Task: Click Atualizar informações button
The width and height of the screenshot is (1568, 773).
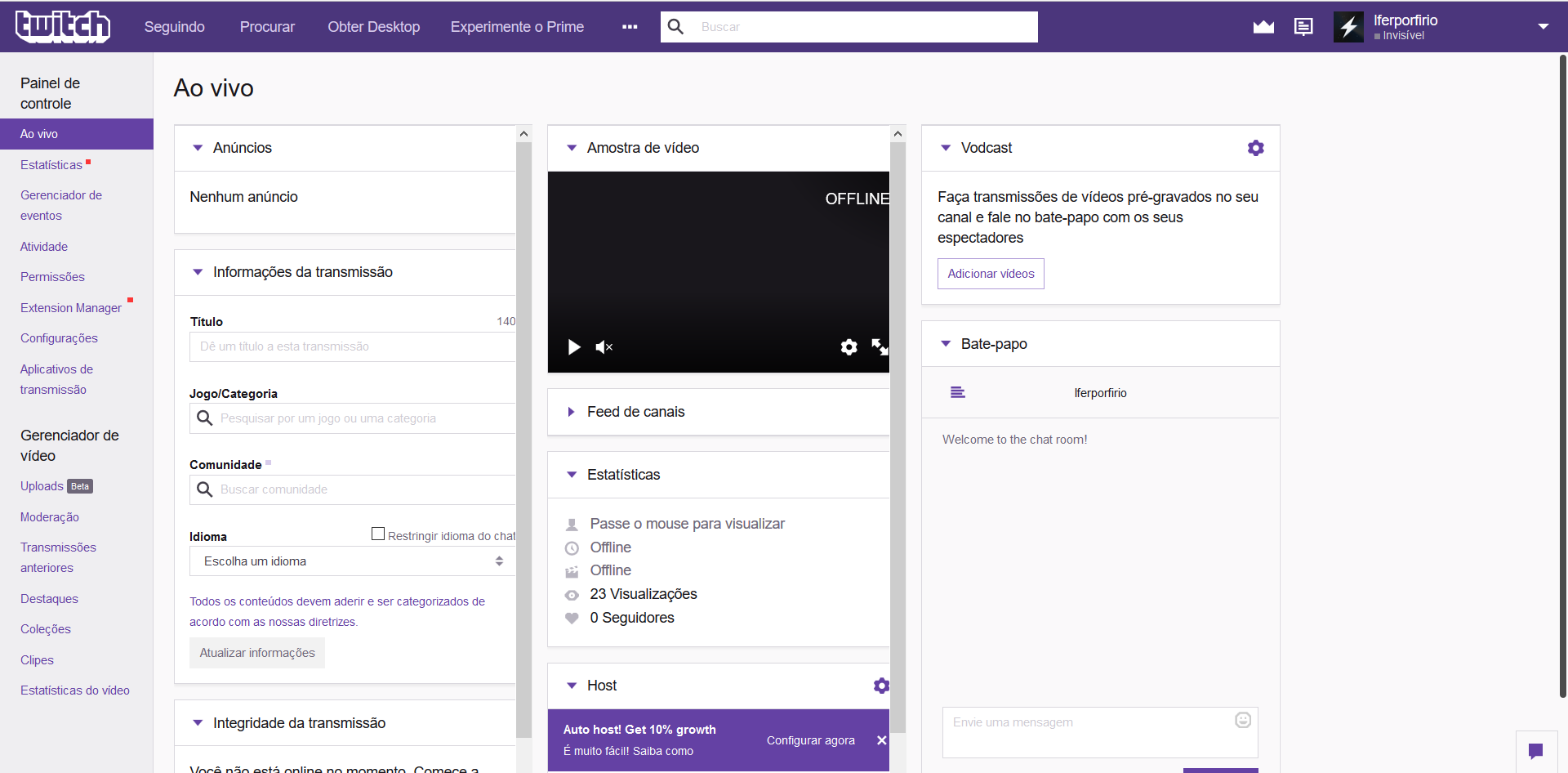Action: point(257,653)
